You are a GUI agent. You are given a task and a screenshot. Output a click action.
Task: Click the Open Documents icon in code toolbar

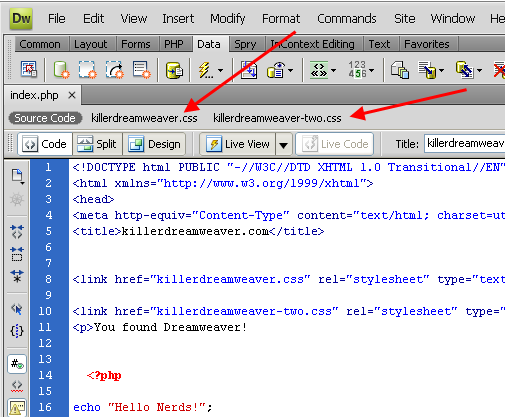click(17, 176)
